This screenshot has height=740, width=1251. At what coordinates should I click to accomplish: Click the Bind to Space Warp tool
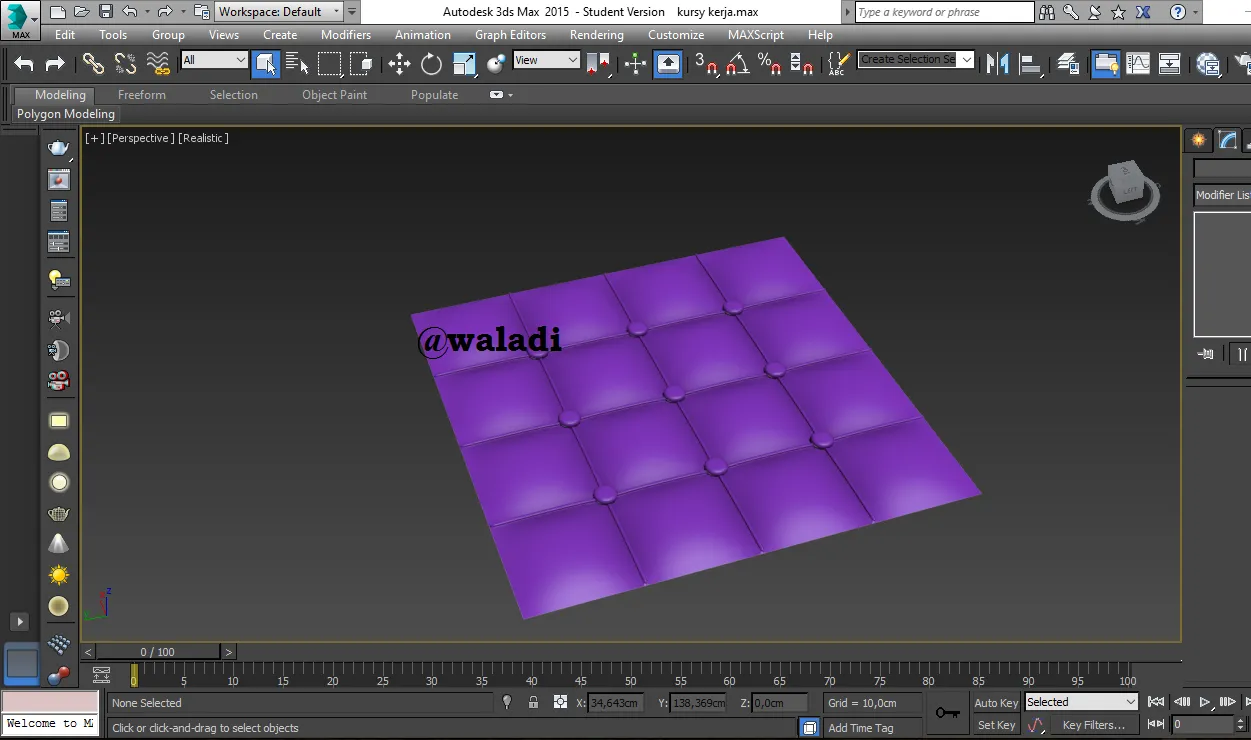(158, 64)
